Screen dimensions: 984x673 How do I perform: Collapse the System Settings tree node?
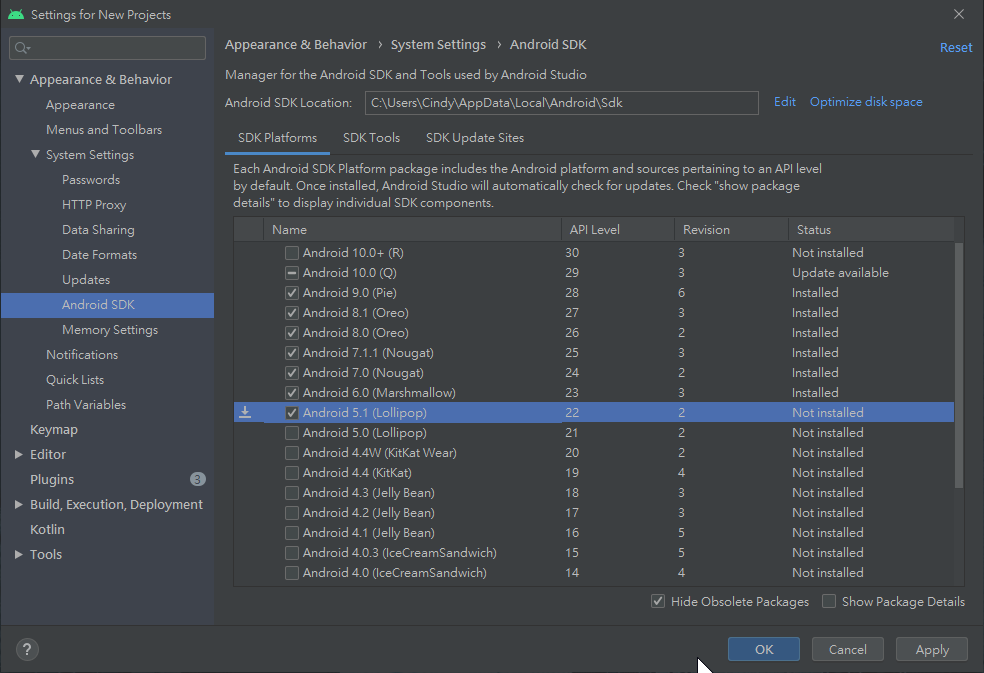[36, 154]
